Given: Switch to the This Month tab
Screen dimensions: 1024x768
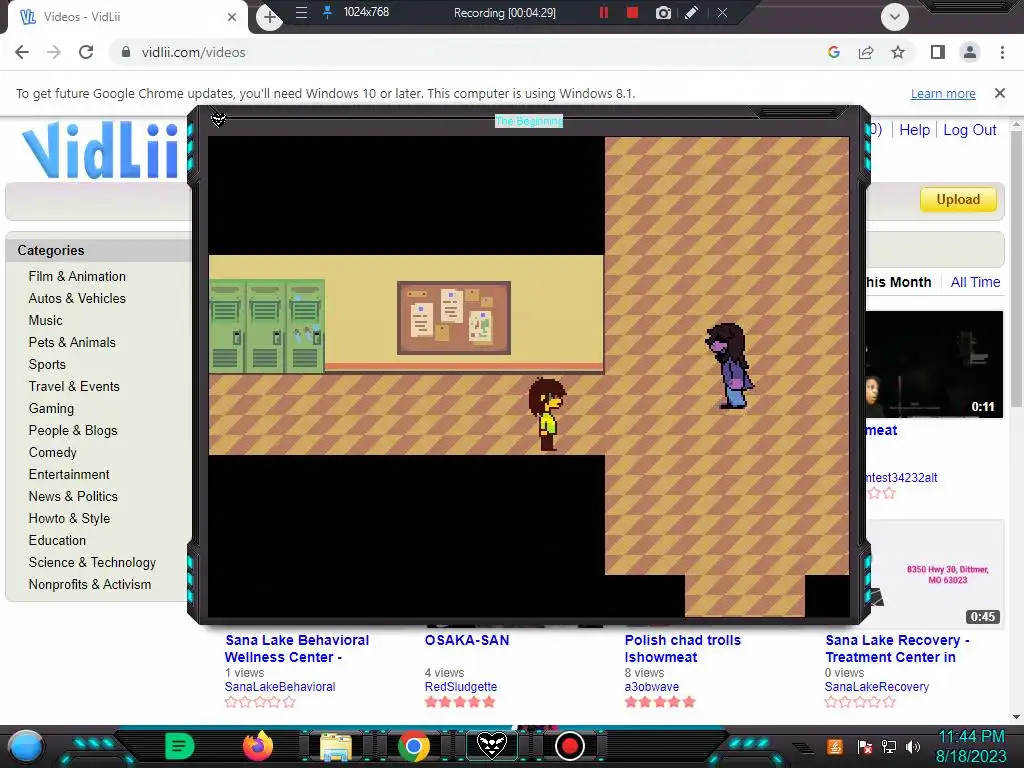Looking at the screenshot, I should 899,282.
